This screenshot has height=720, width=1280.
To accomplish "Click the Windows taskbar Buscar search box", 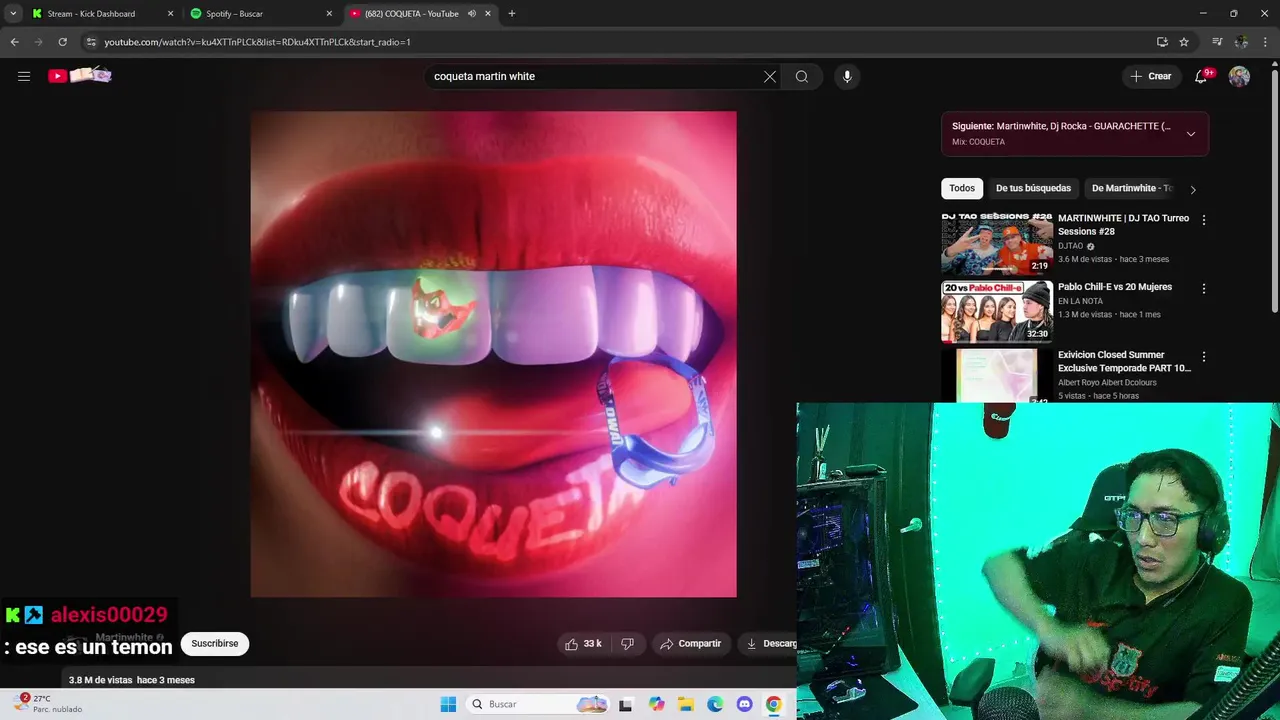I will pos(537,704).
